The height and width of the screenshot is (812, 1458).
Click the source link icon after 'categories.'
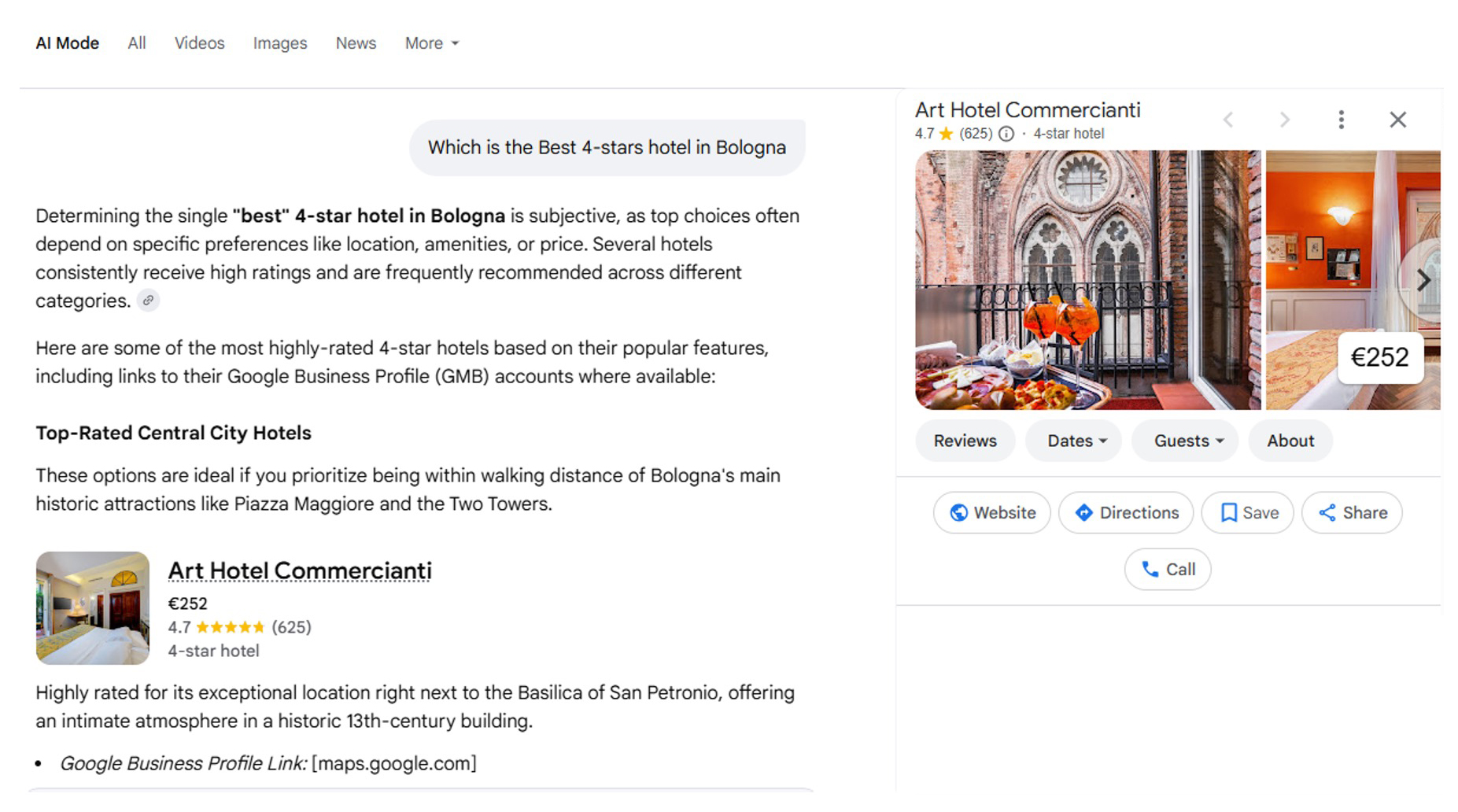(148, 301)
